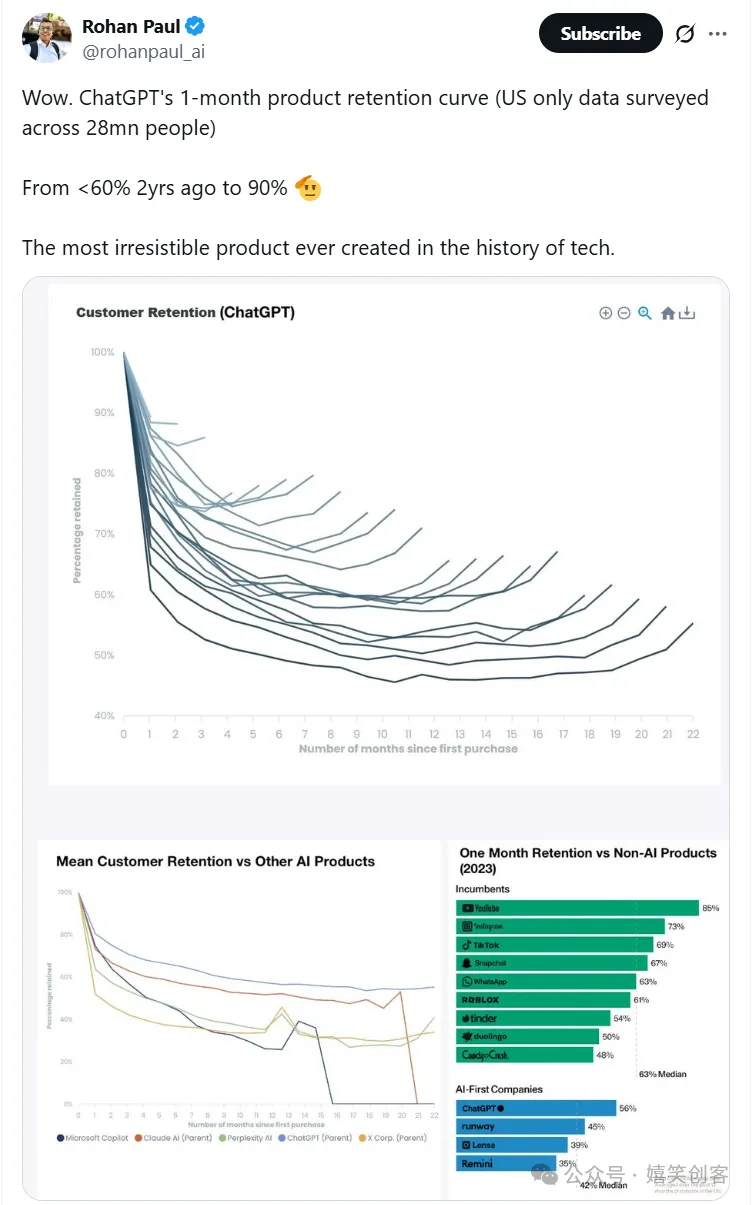
Task: Click the ChatGPT 56% retention bar
Action: (536, 1108)
